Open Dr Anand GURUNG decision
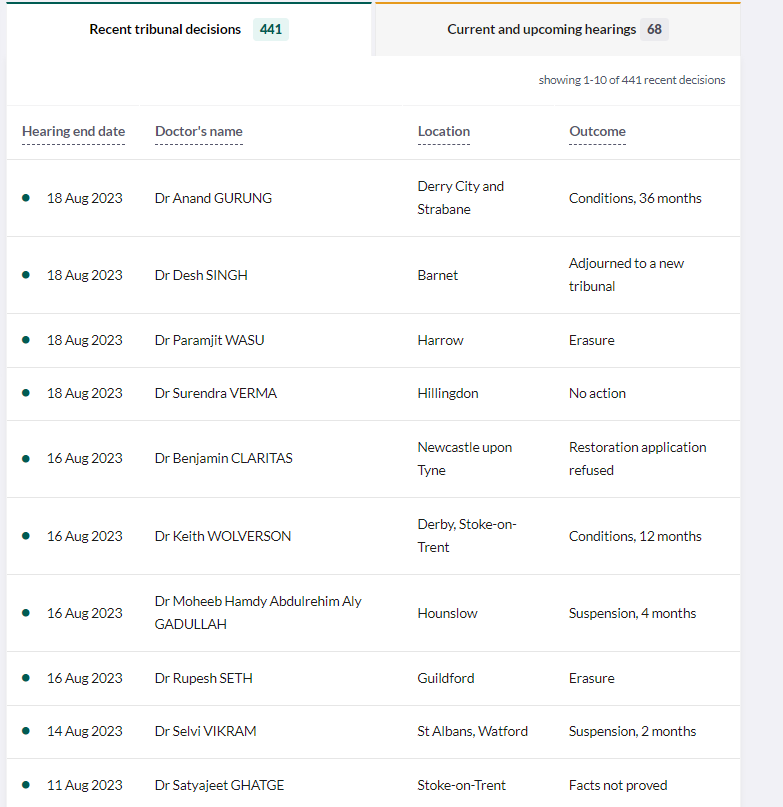783x807 pixels. pyautogui.click(x=213, y=198)
